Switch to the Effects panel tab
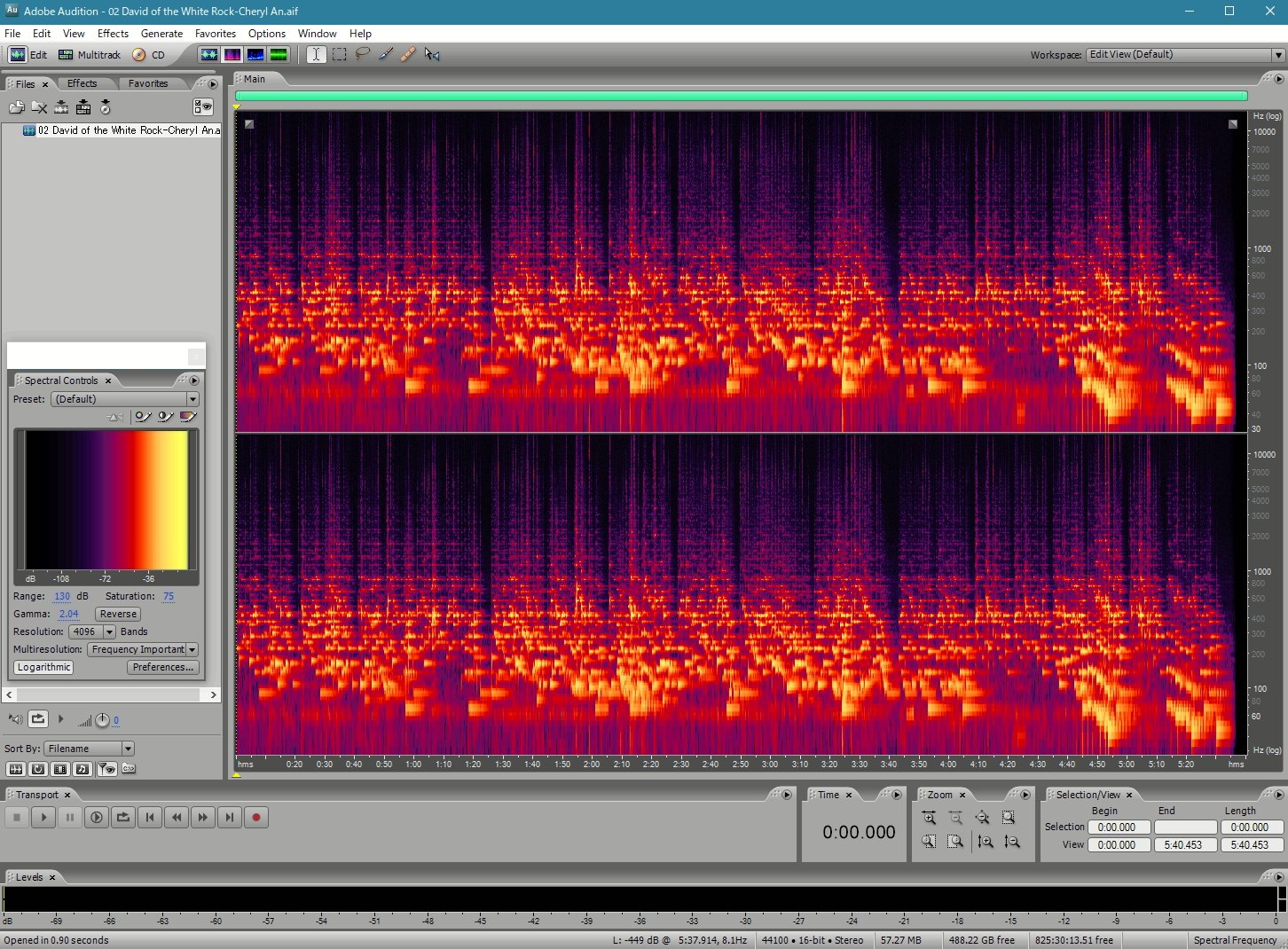1288x949 pixels. (x=82, y=84)
